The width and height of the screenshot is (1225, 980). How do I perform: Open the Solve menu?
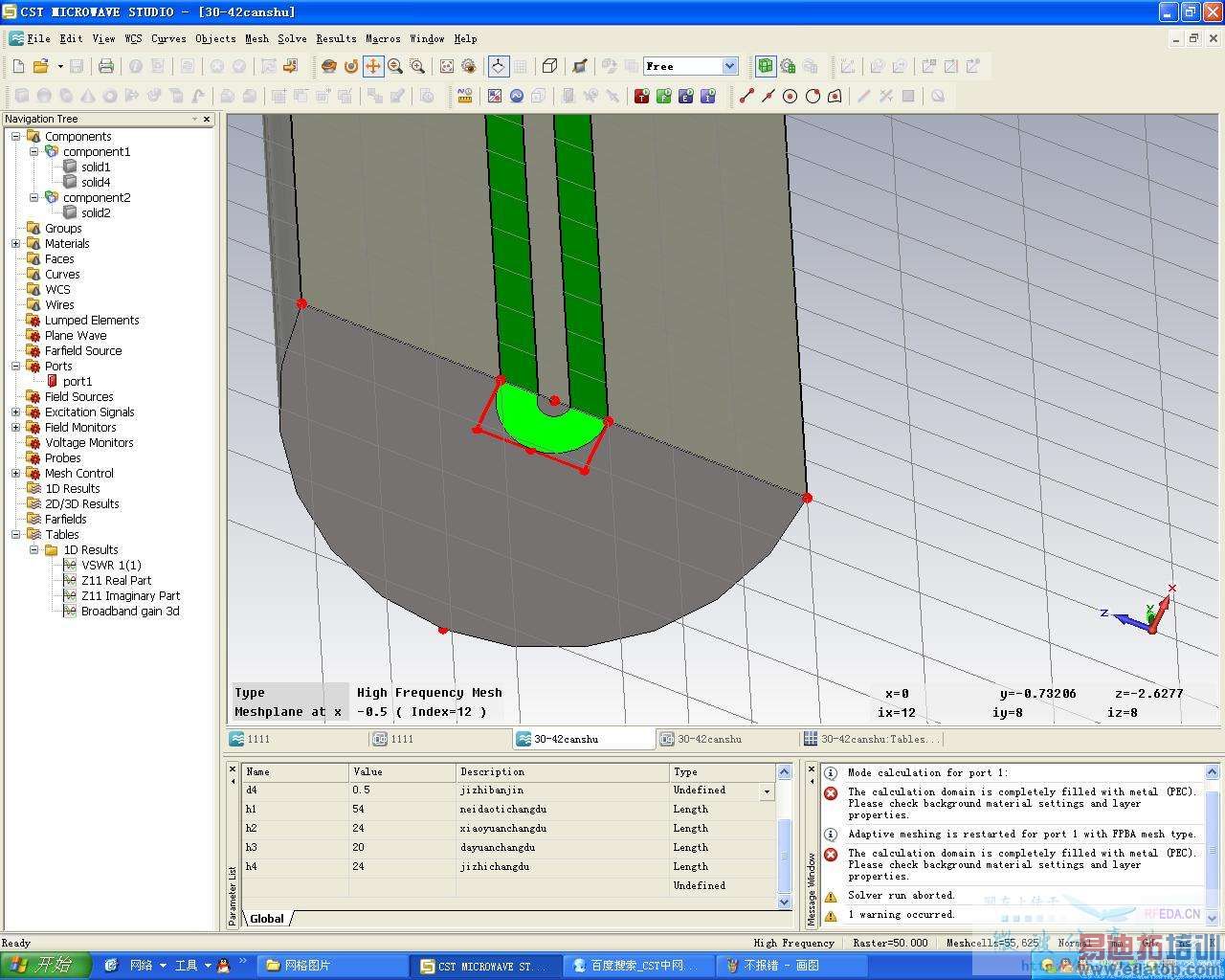tap(292, 38)
